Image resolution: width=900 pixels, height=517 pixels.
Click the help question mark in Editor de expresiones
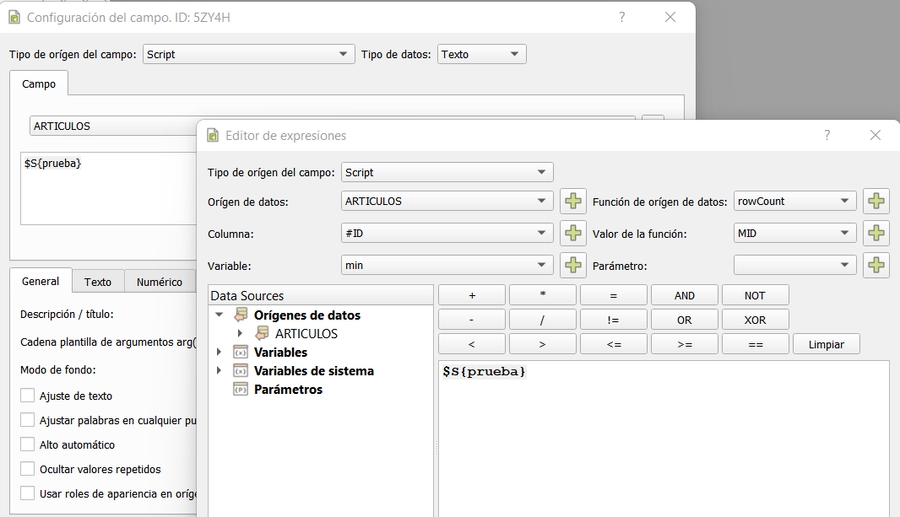coord(827,135)
